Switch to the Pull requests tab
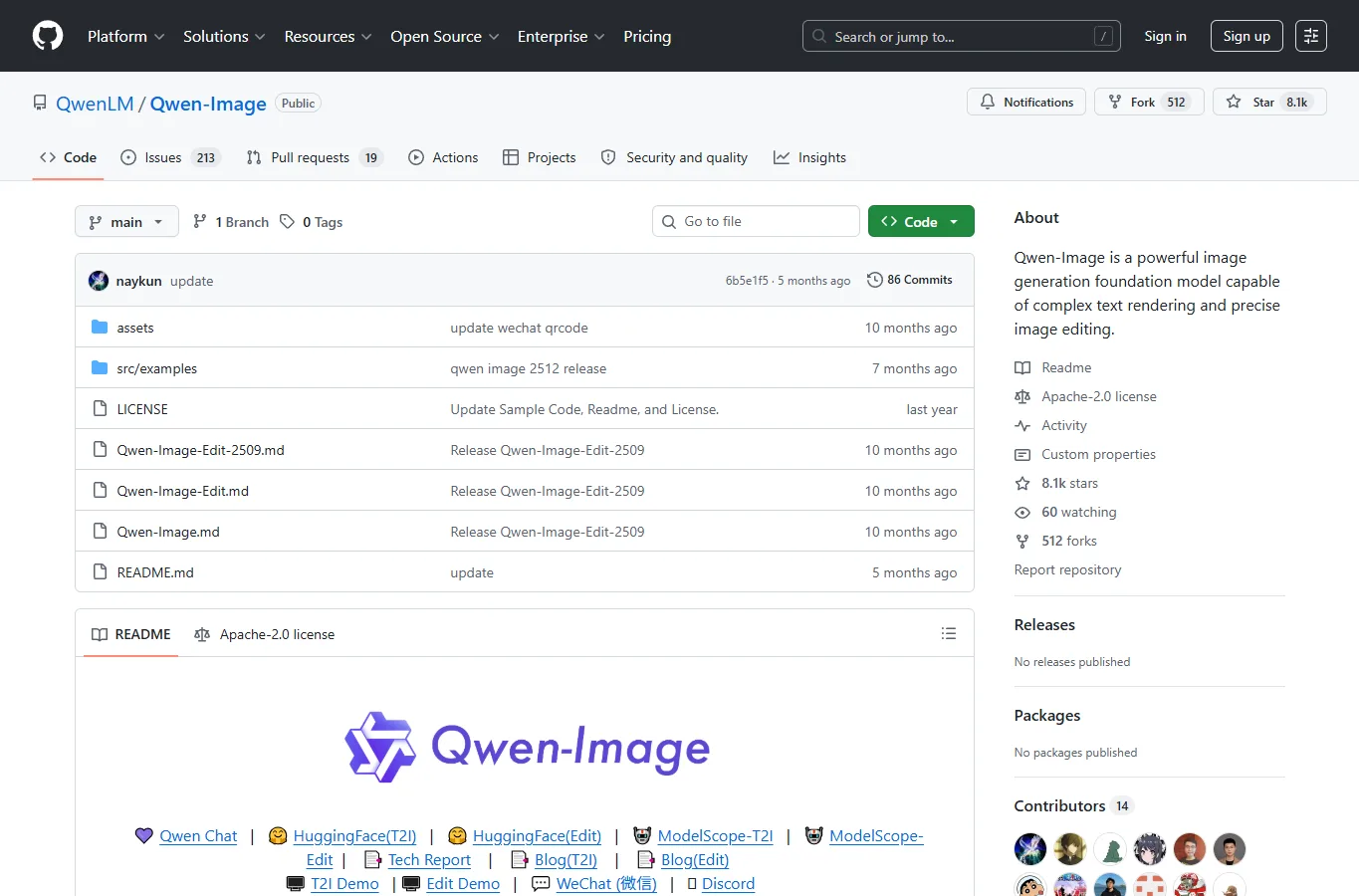This screenshot has height=896, width=1359. click(x=313, y=157)
